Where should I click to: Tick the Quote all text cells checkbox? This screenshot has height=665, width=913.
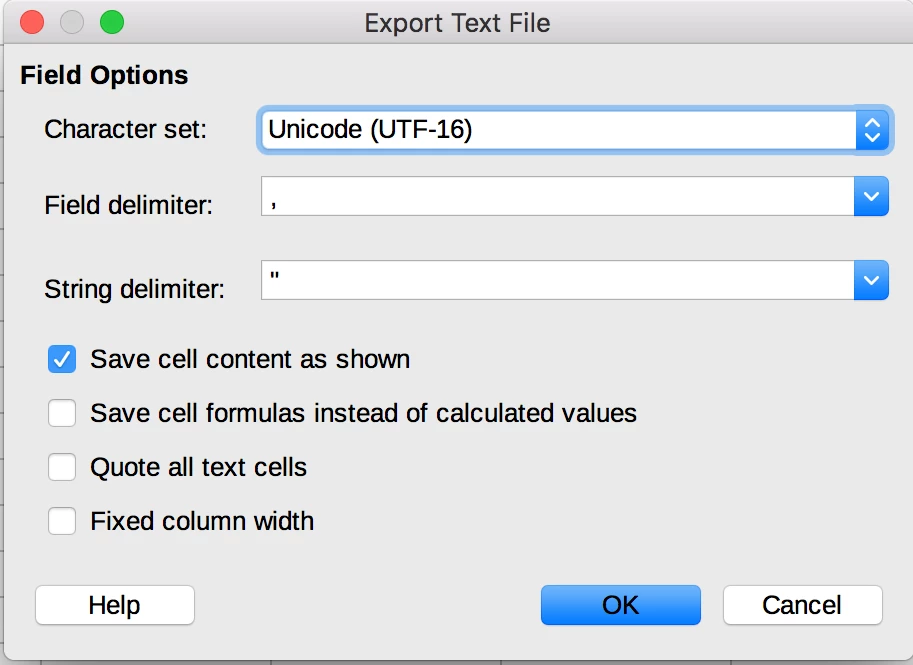(x=62, y=468)
